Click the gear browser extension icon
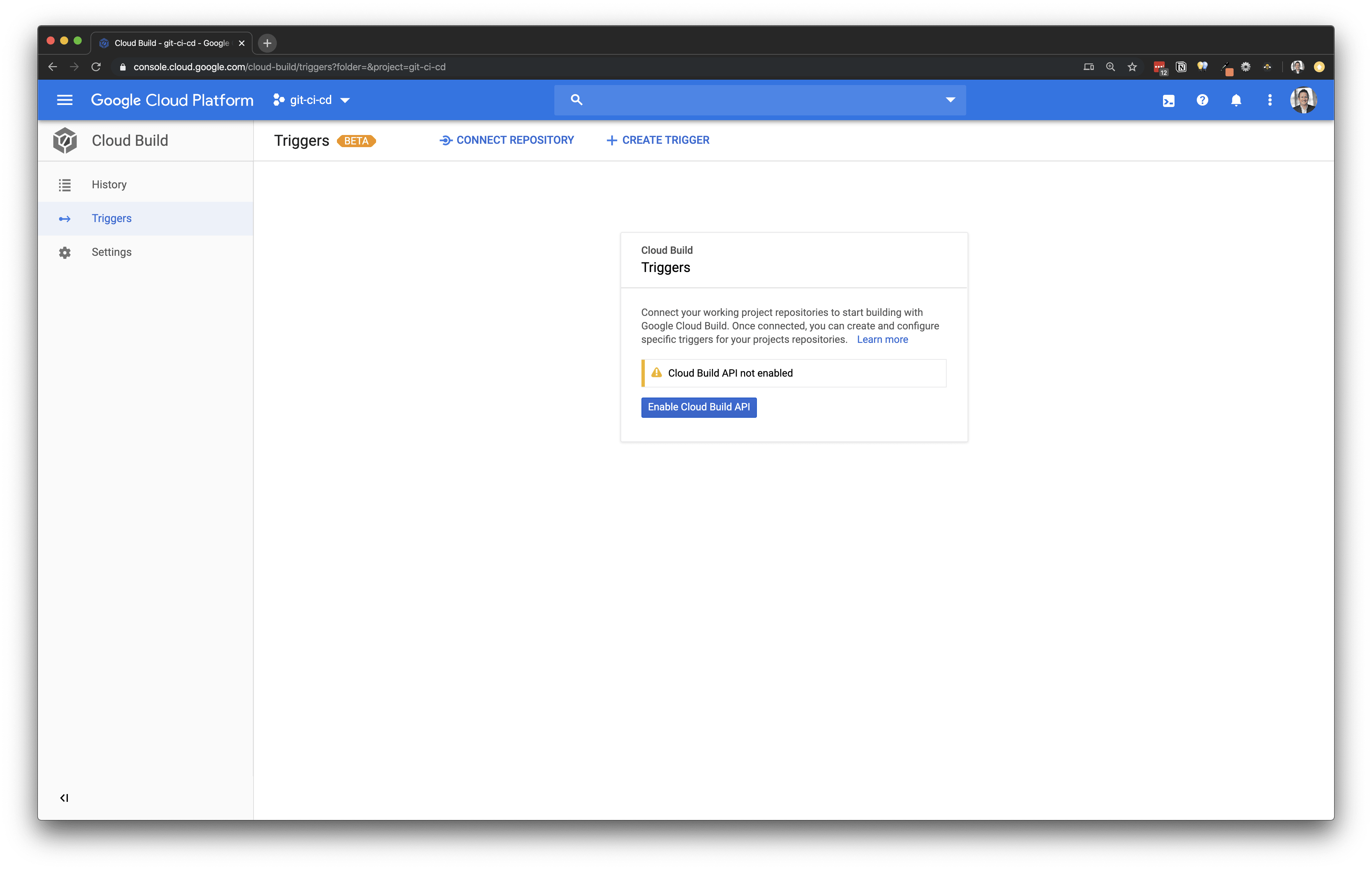1372x870 pixels. coord(1245,67)
